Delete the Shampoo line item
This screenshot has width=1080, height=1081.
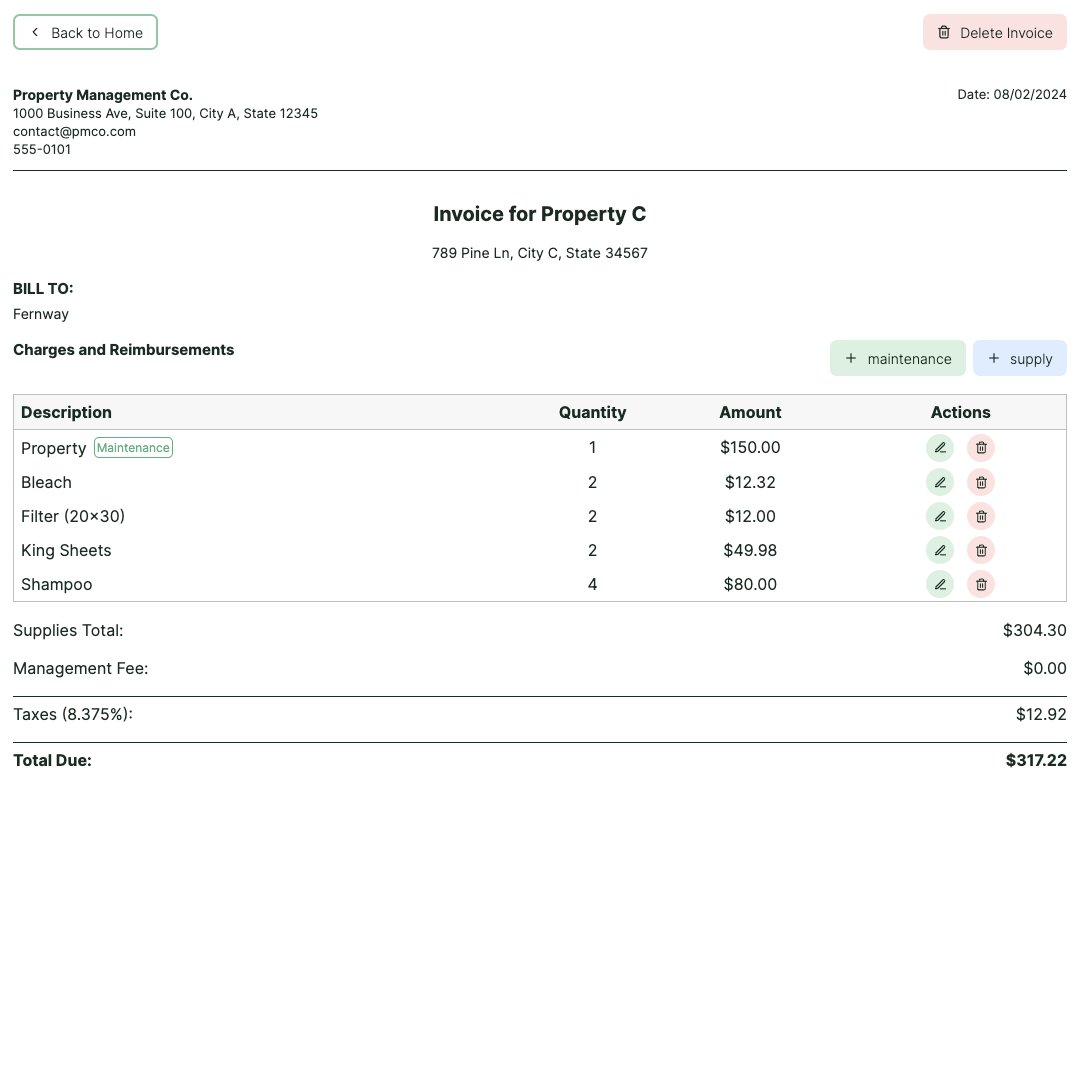click(981, 585)
